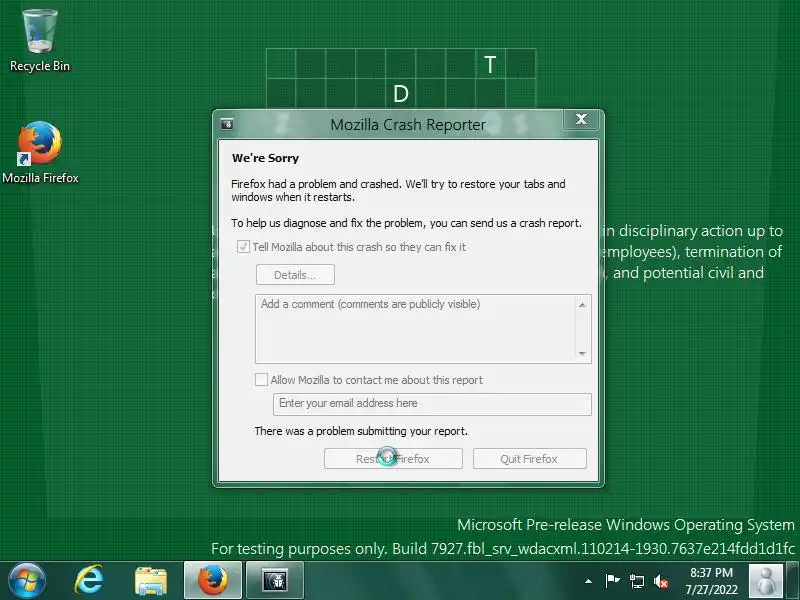Open the Recycle Bin desktop icon
Screen dimensions: 800x600
pos(40,41)
